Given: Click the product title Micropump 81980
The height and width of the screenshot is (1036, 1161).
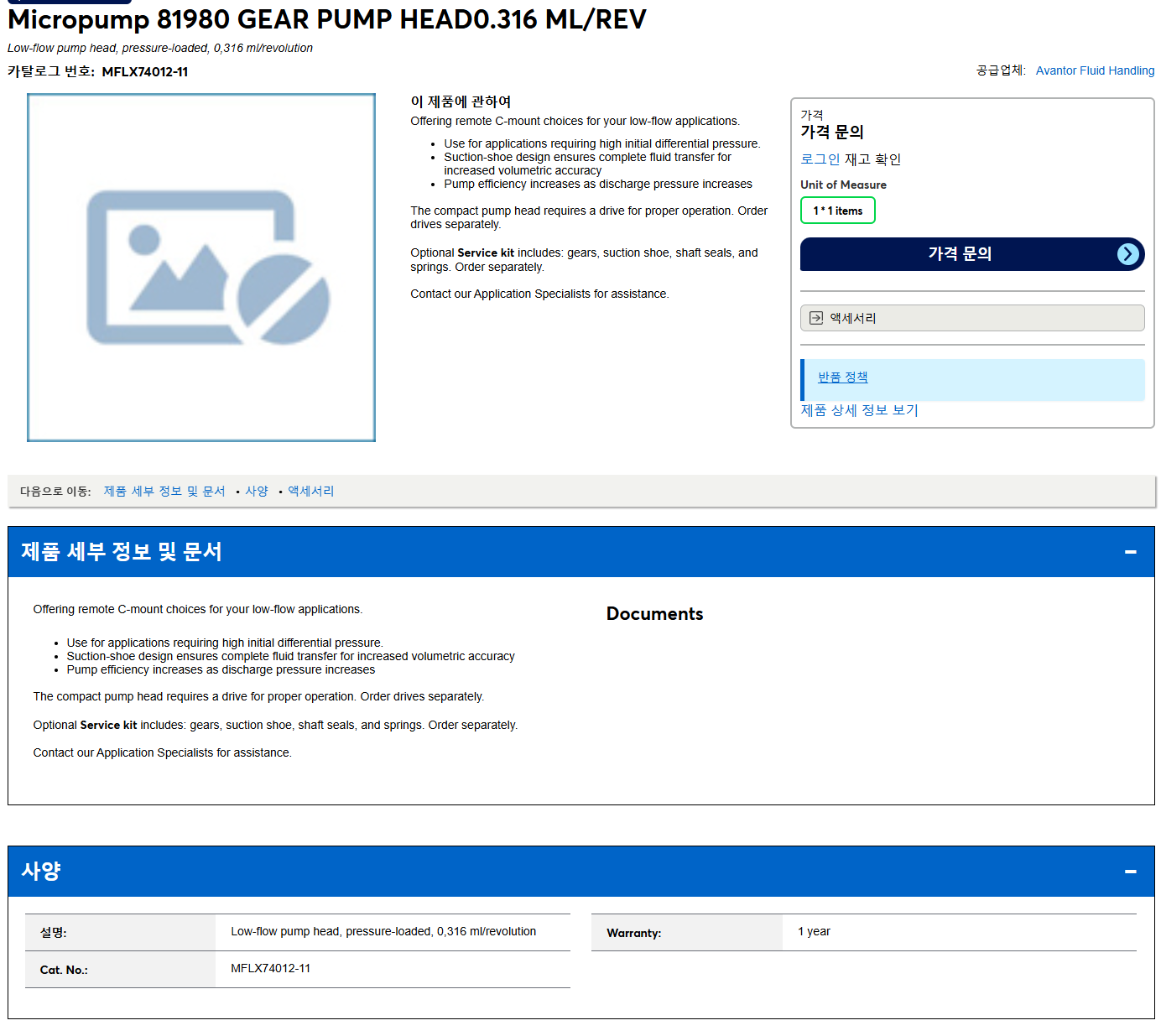Looking at the screenshot, I should pos(327,19).
